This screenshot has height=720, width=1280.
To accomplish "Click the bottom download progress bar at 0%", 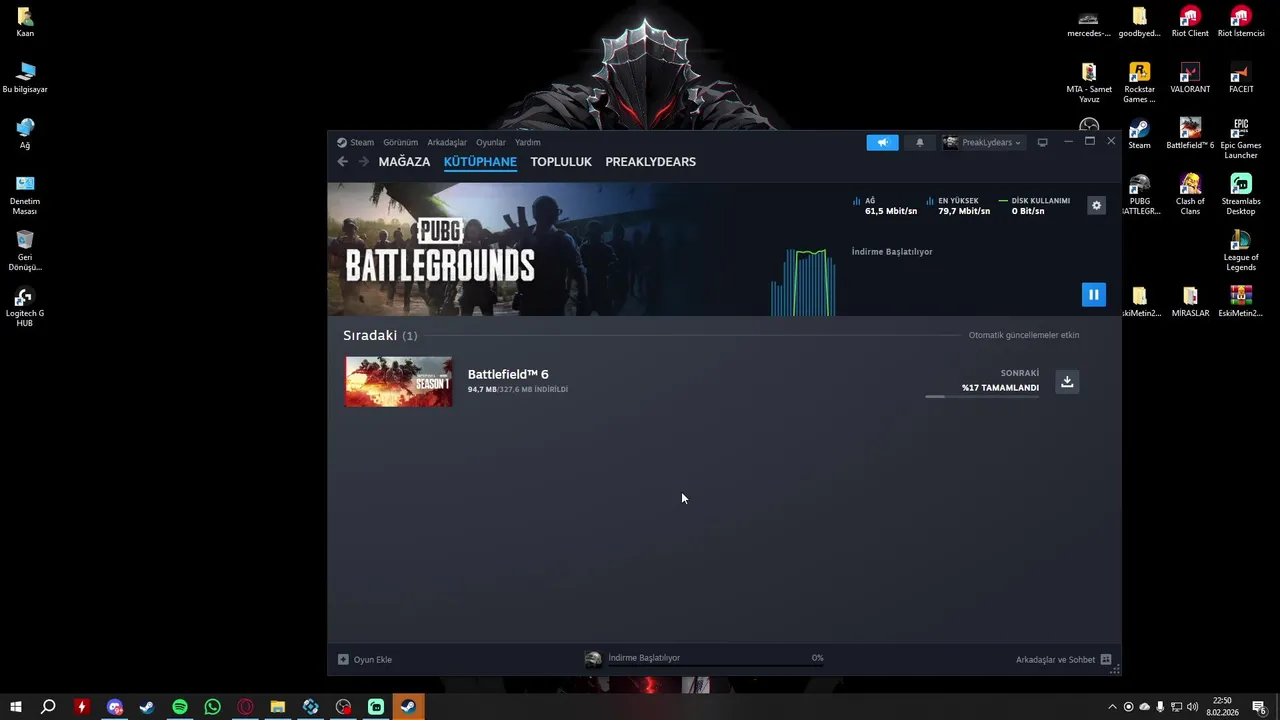I will [716, 666].
